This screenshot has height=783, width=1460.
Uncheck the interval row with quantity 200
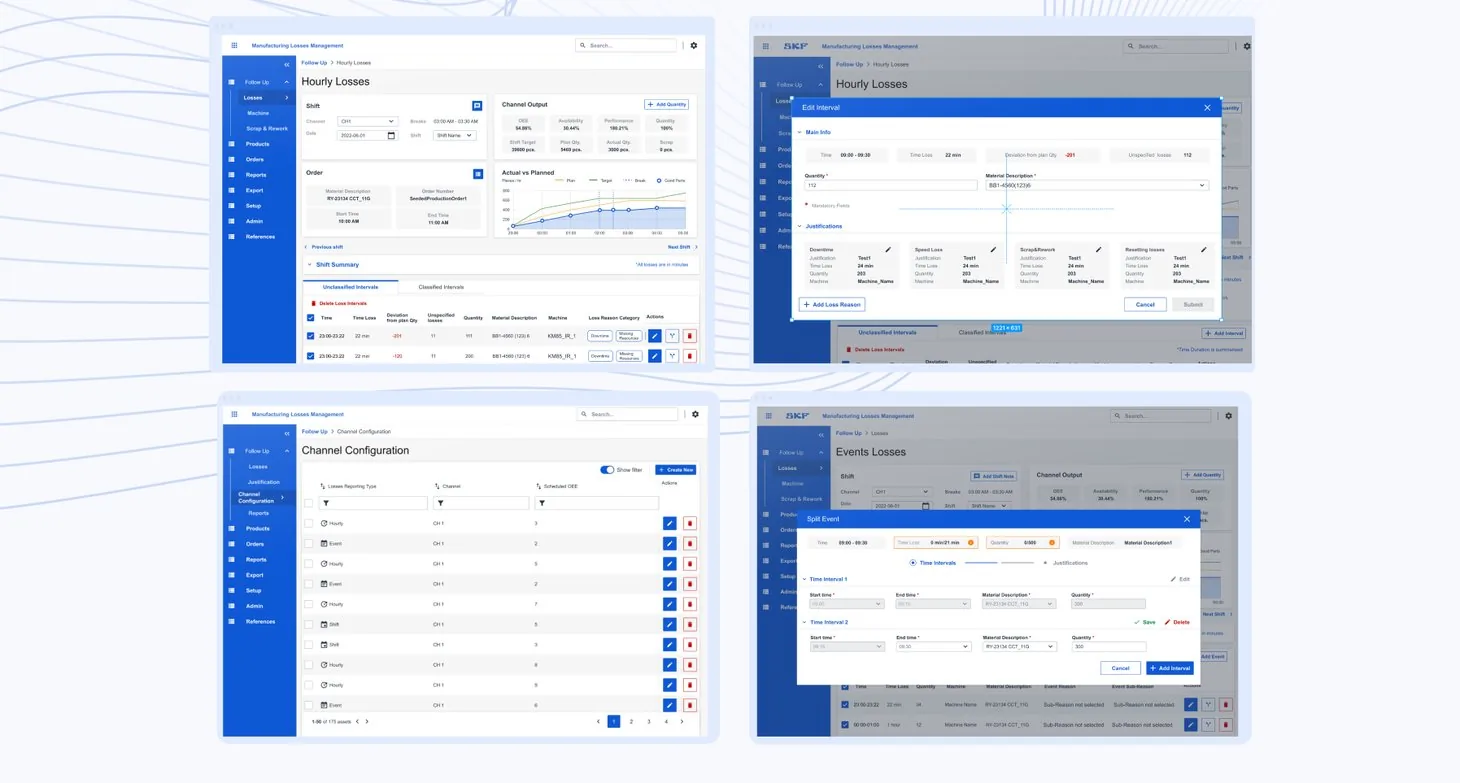coord(310,355)
